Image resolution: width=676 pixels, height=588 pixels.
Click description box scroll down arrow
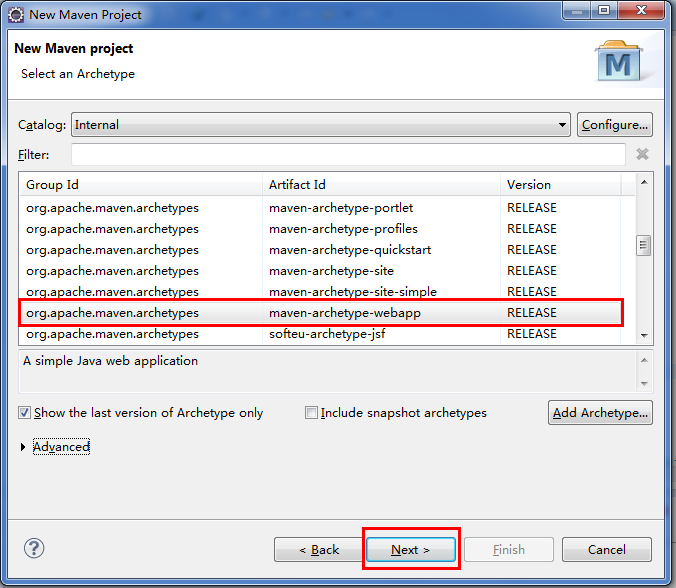click(x=644, y=383)
